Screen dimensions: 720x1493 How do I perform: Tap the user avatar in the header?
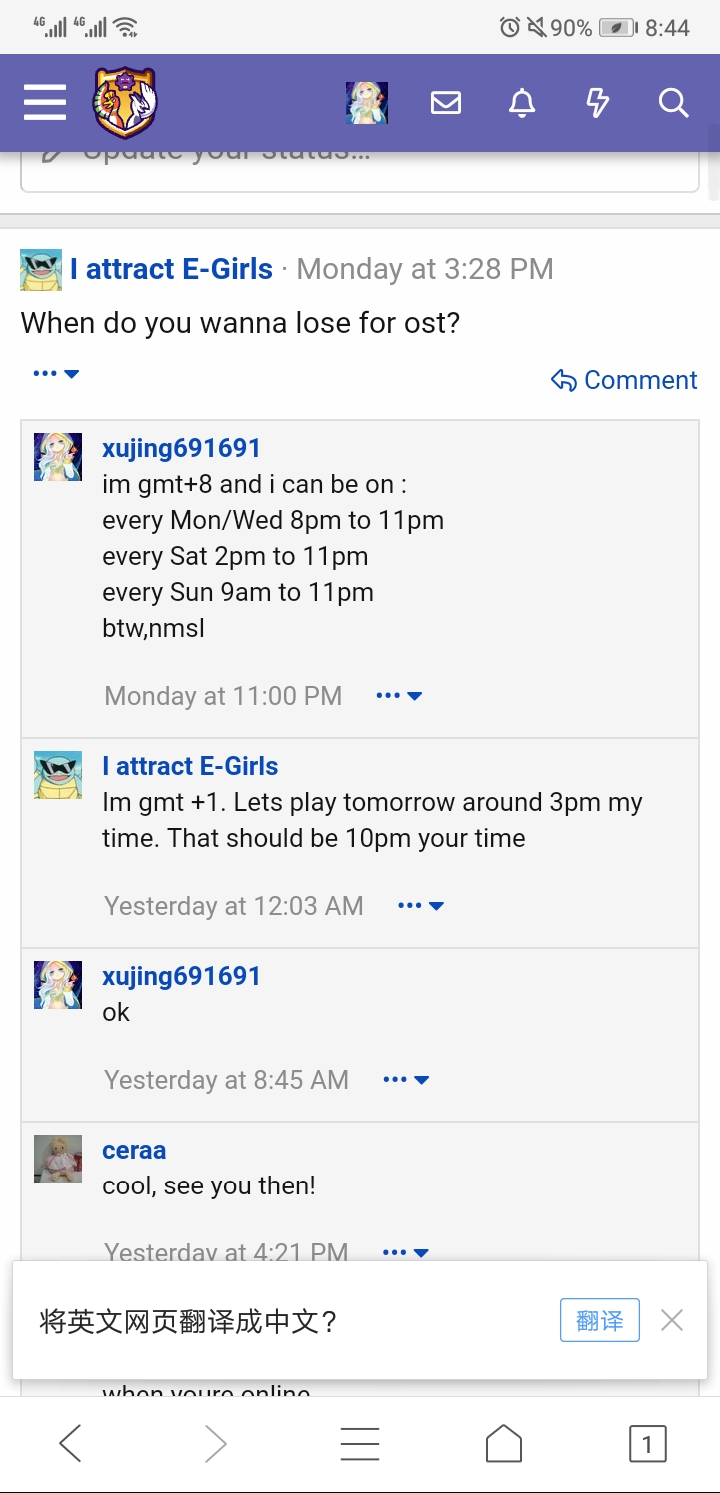(x=367, y=102)
